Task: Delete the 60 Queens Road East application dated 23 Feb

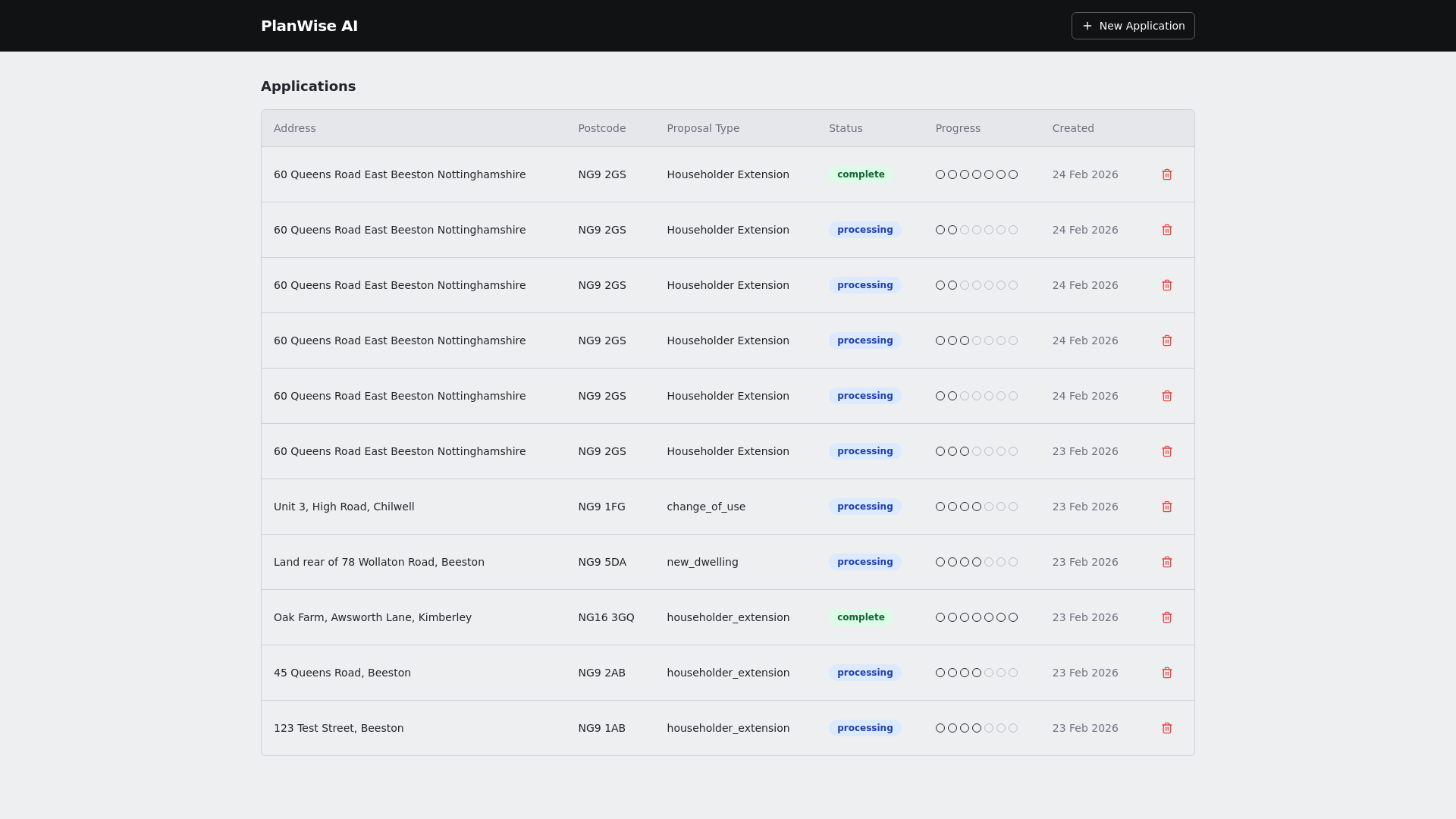Action: point(1167,451)
